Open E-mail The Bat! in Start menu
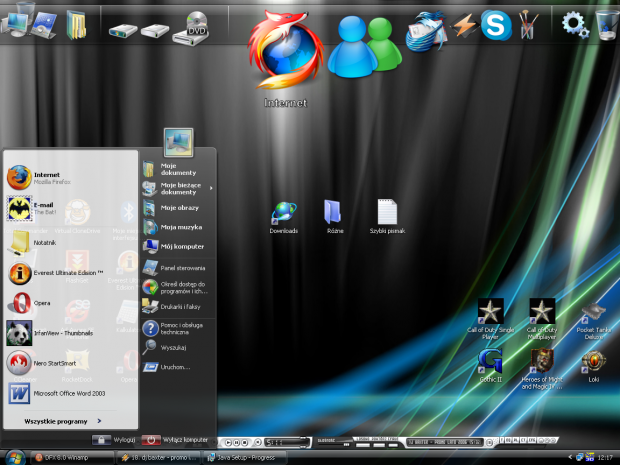620x465 pixels. (70, 208)
